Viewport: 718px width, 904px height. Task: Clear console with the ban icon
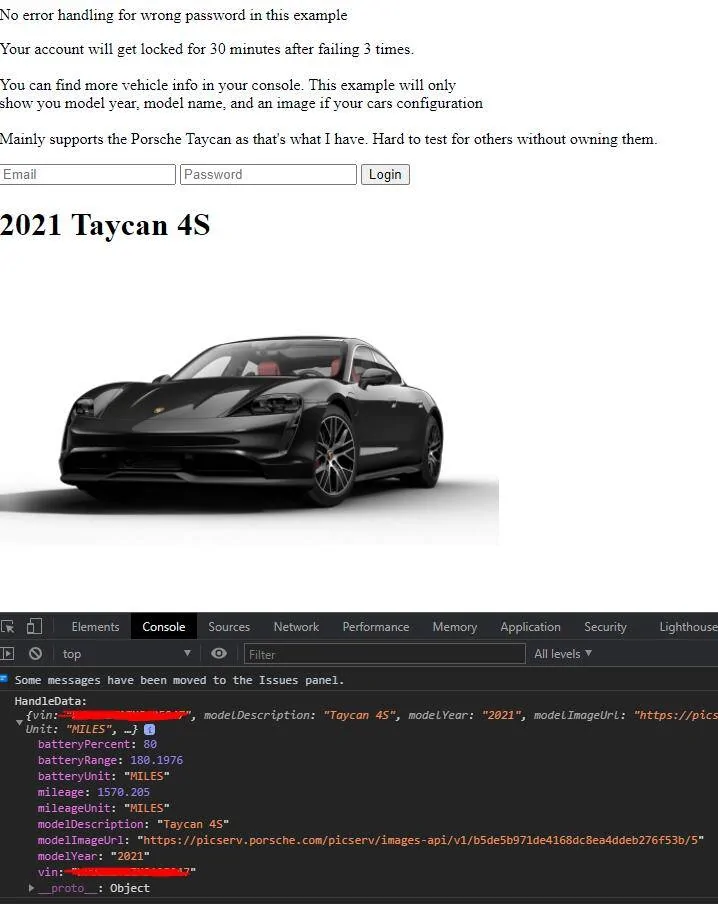(x=36, y=654)
